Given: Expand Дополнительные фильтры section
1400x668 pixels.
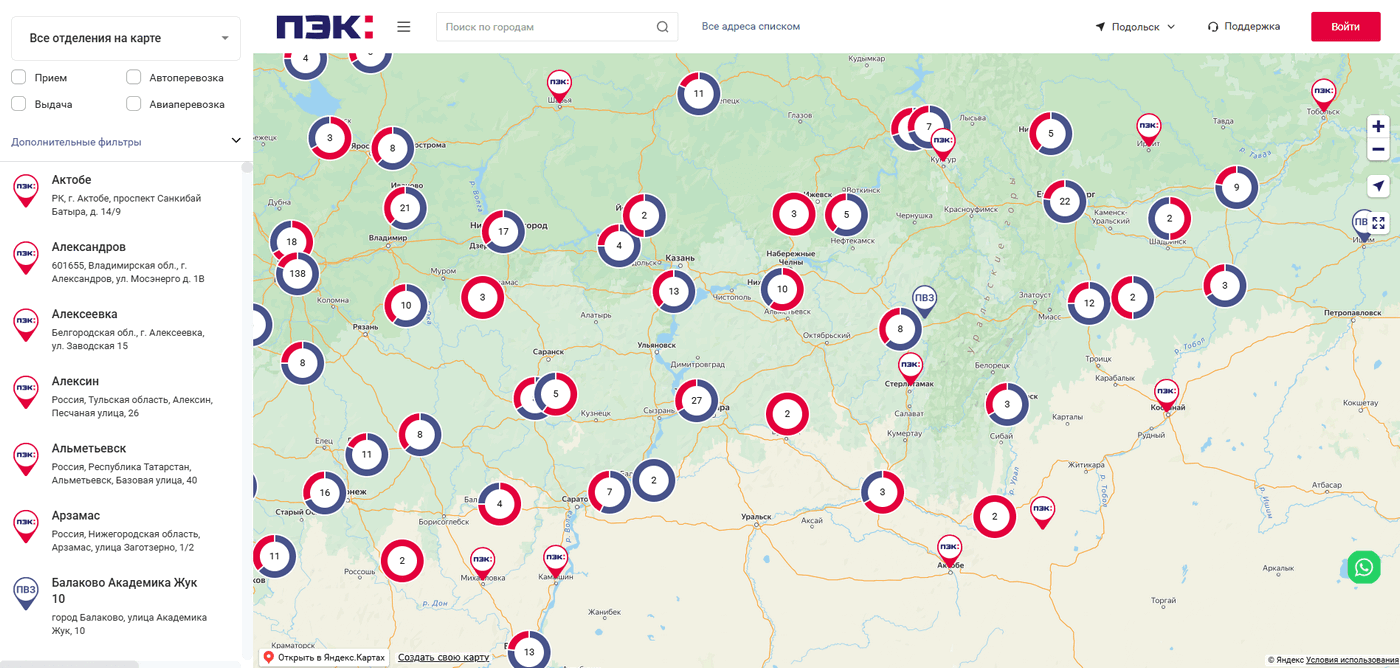Looking at the screenshot, I should 126,142.
